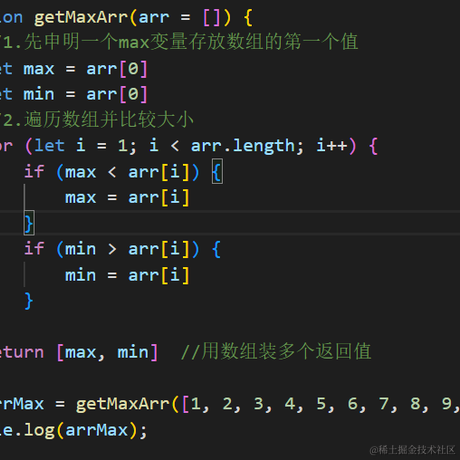Screen dimensions: 460x460
Task: Click the comment '1.先申明一个max变量存放数组的第一个值'
Action: click(180, 42)
